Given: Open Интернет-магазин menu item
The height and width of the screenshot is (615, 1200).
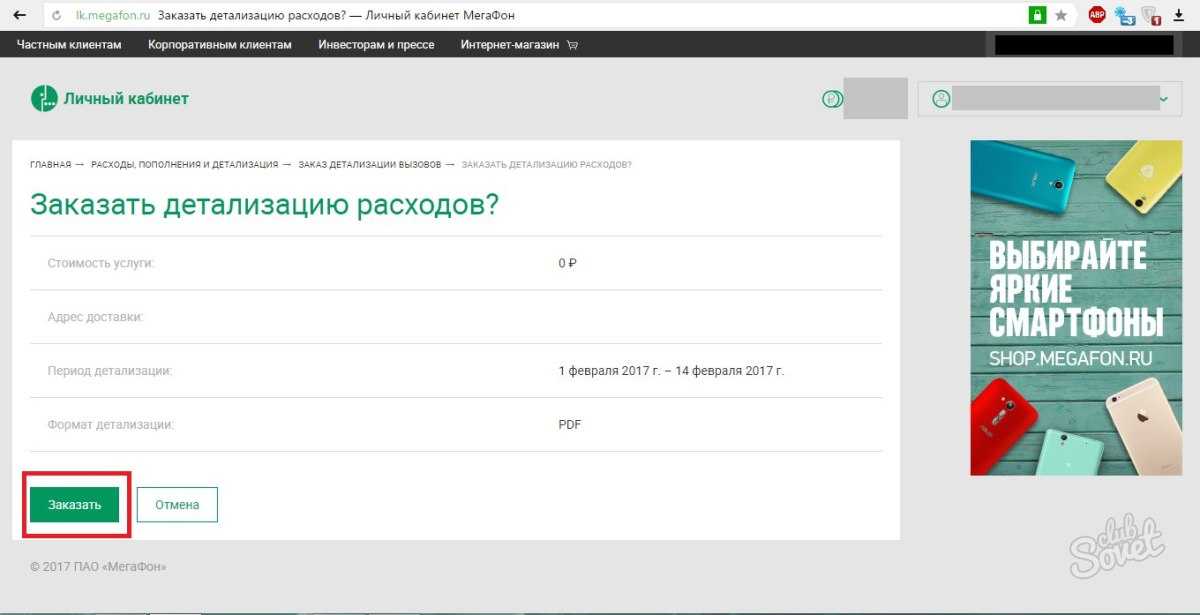Looking at the screenshot, I should pyautogui.click(x=510, y=45).
